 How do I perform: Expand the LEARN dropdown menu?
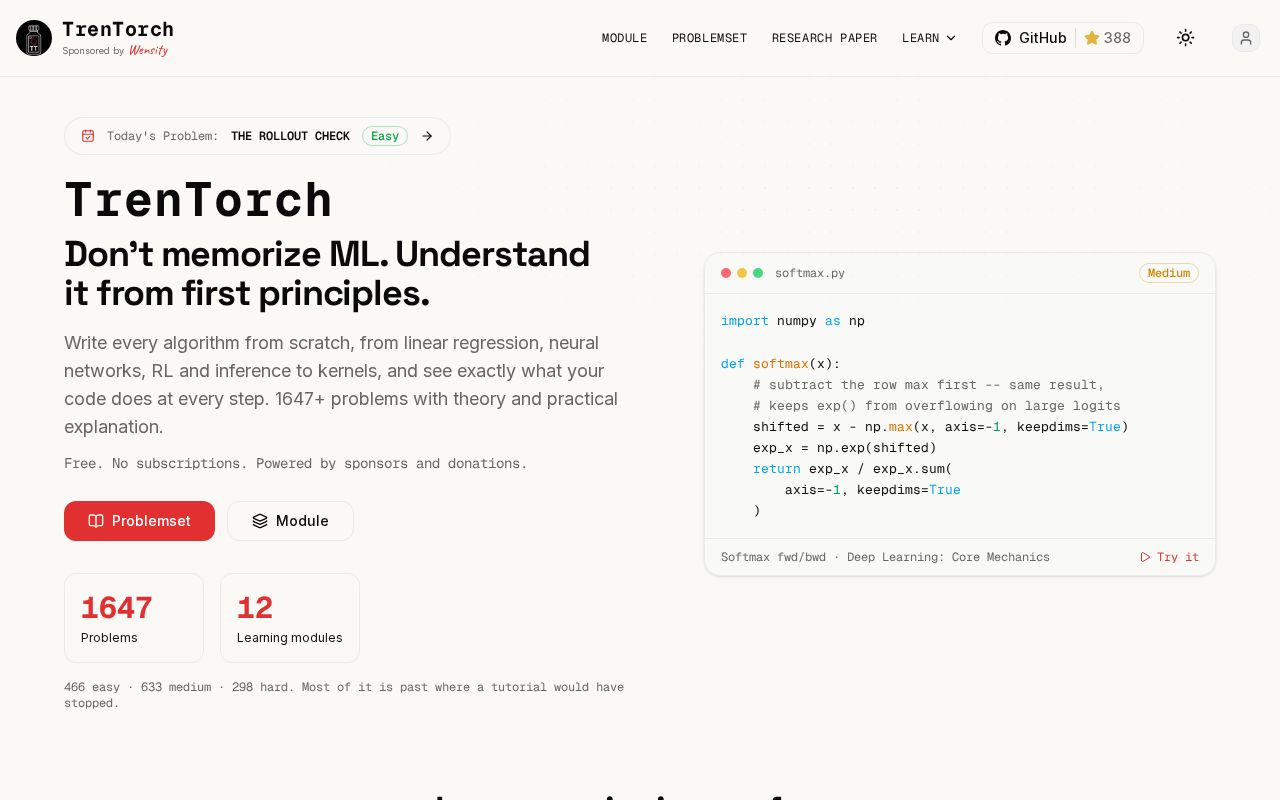point(929,38)
